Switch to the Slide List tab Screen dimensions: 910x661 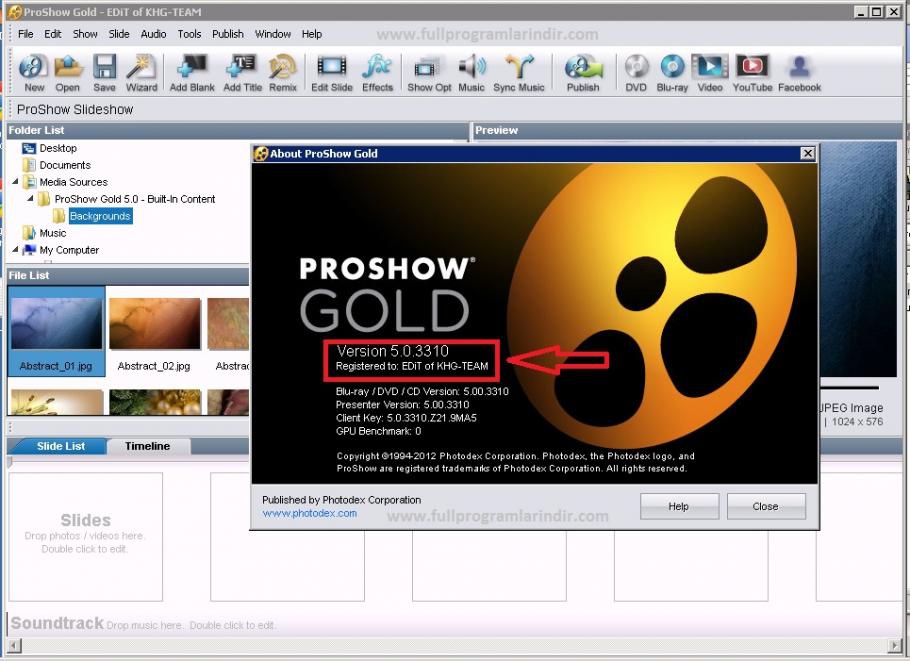[60, 446]
